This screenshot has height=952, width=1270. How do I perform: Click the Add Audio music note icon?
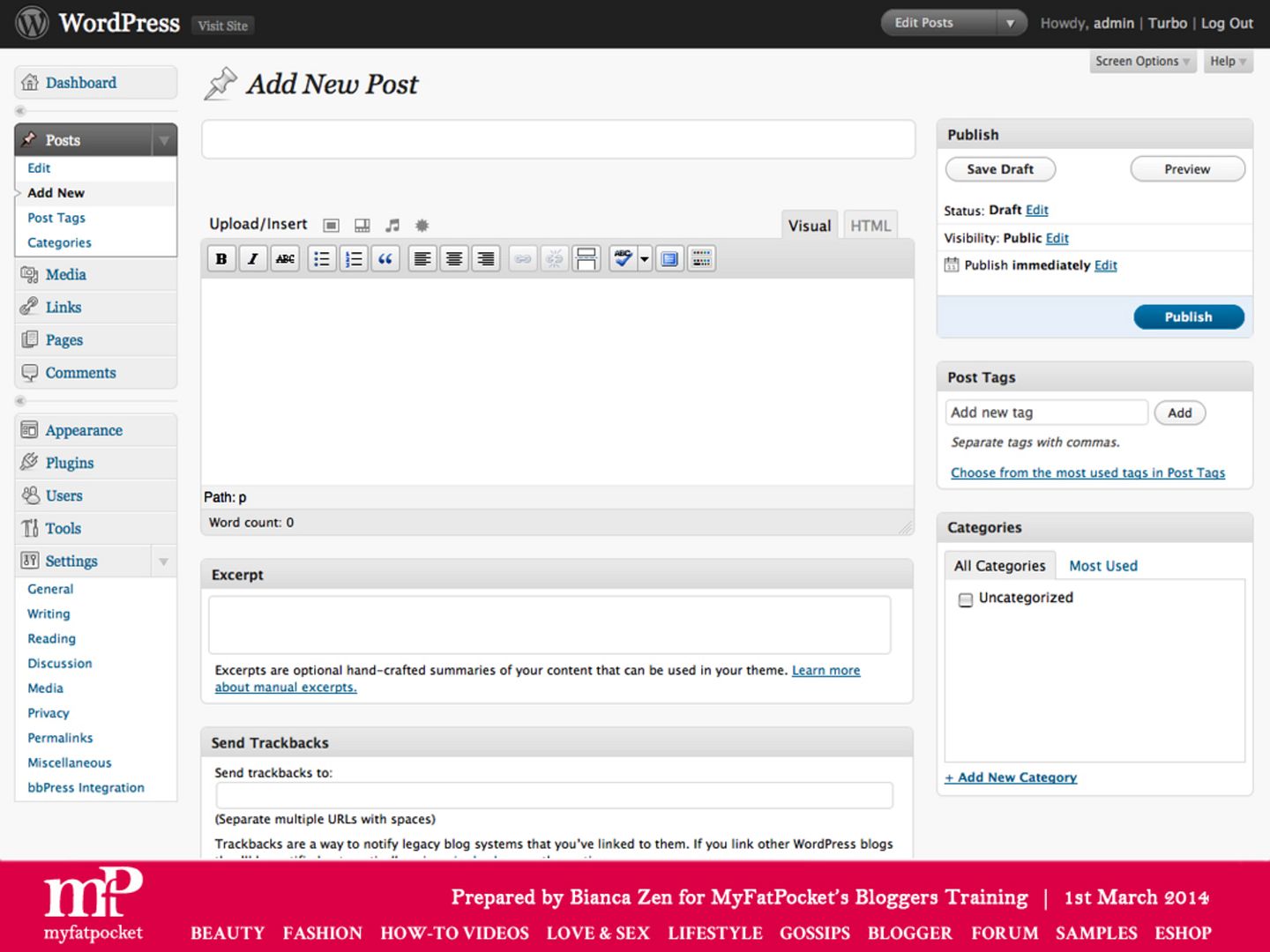tap(392, 226)
